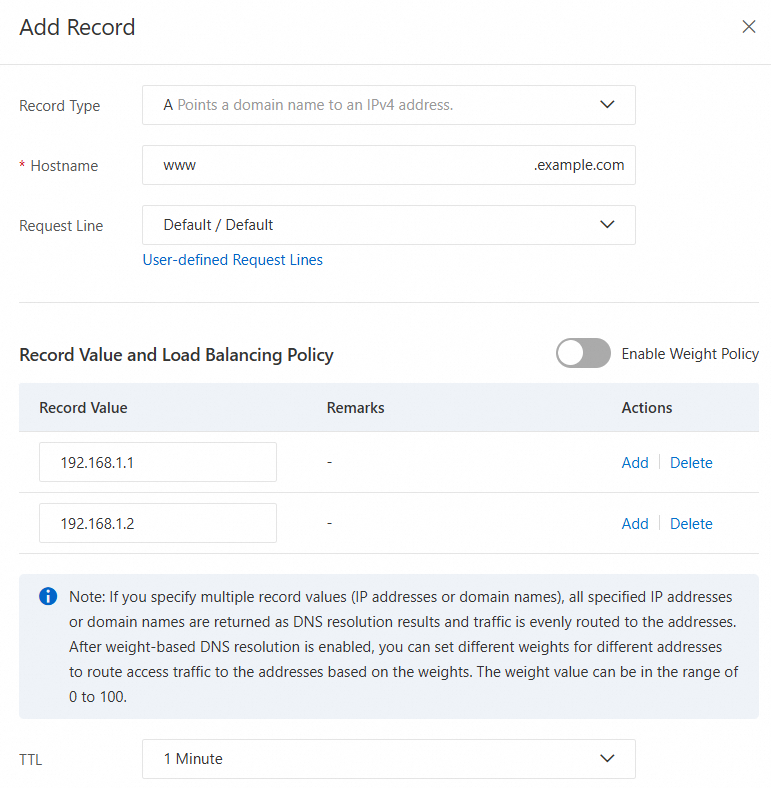Expand the Request Line dropdown
Image resolution: width=771 pixels, height=788 pixels.
click(x=388, y=225)
